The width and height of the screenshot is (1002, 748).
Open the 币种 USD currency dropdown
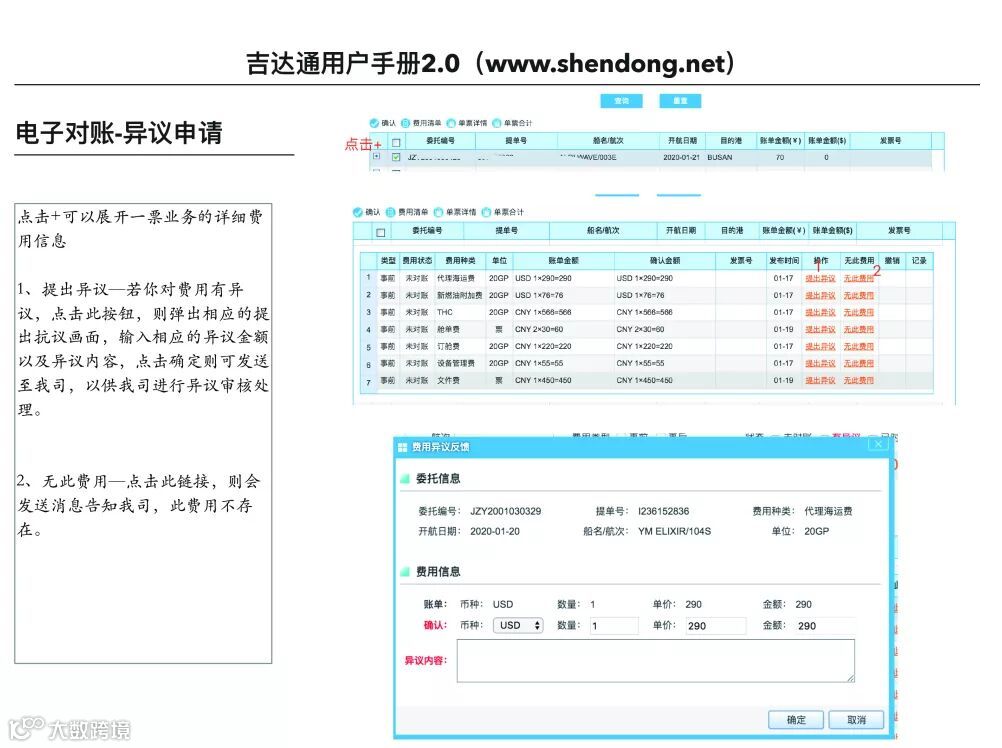518,625
